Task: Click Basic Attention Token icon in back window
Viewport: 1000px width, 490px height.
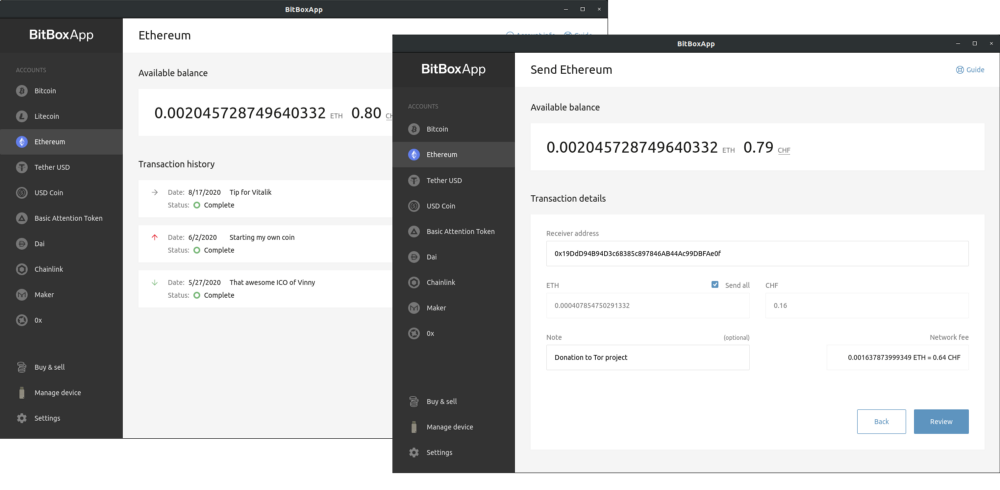Action: pos(22,218)
